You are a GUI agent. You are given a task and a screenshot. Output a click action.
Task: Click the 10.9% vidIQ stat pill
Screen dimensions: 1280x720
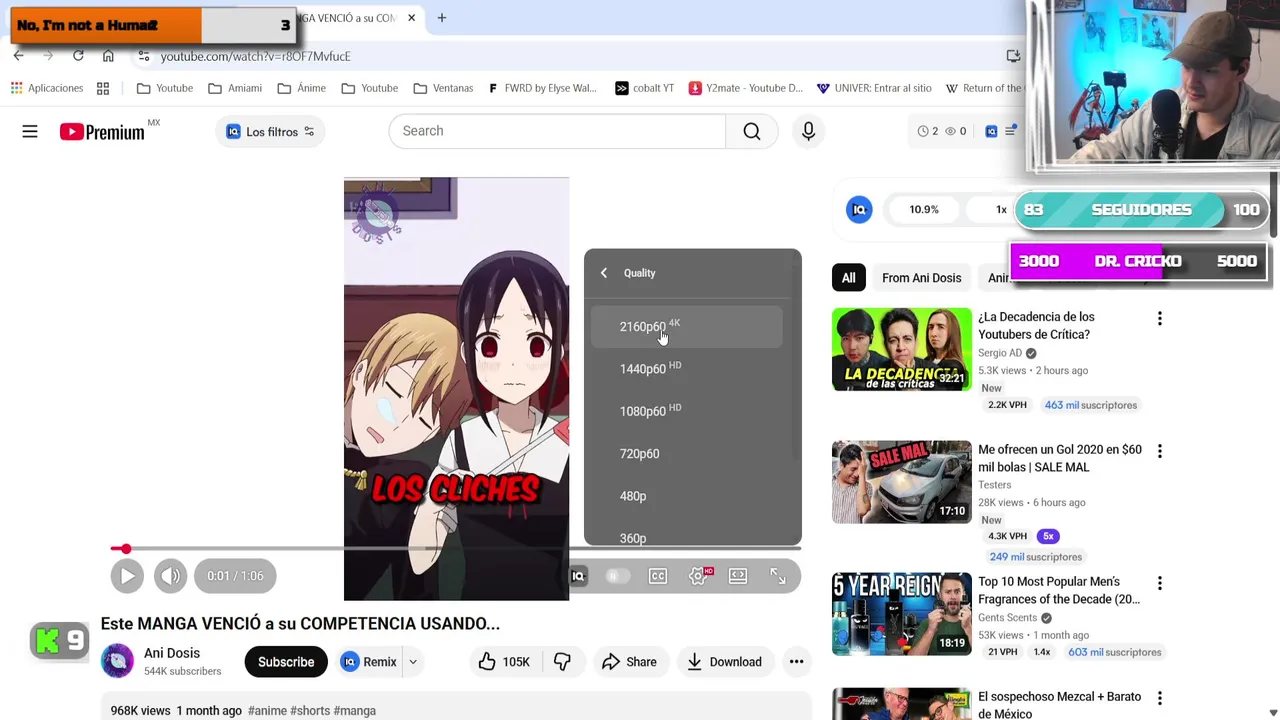924,210
